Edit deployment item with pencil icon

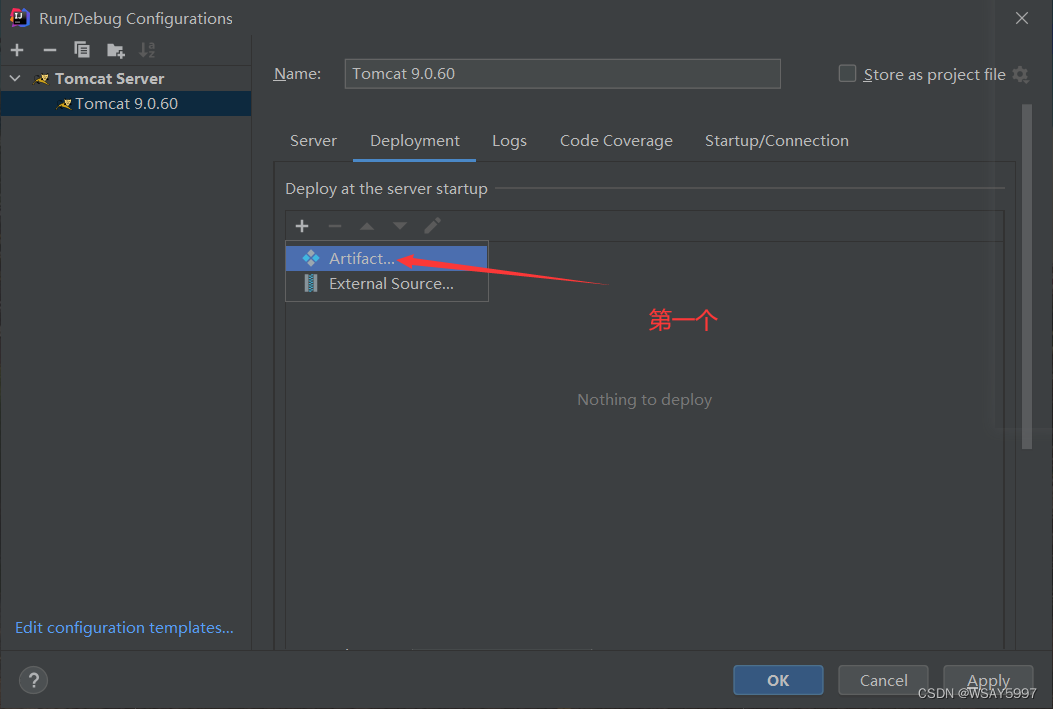point(432,226)
